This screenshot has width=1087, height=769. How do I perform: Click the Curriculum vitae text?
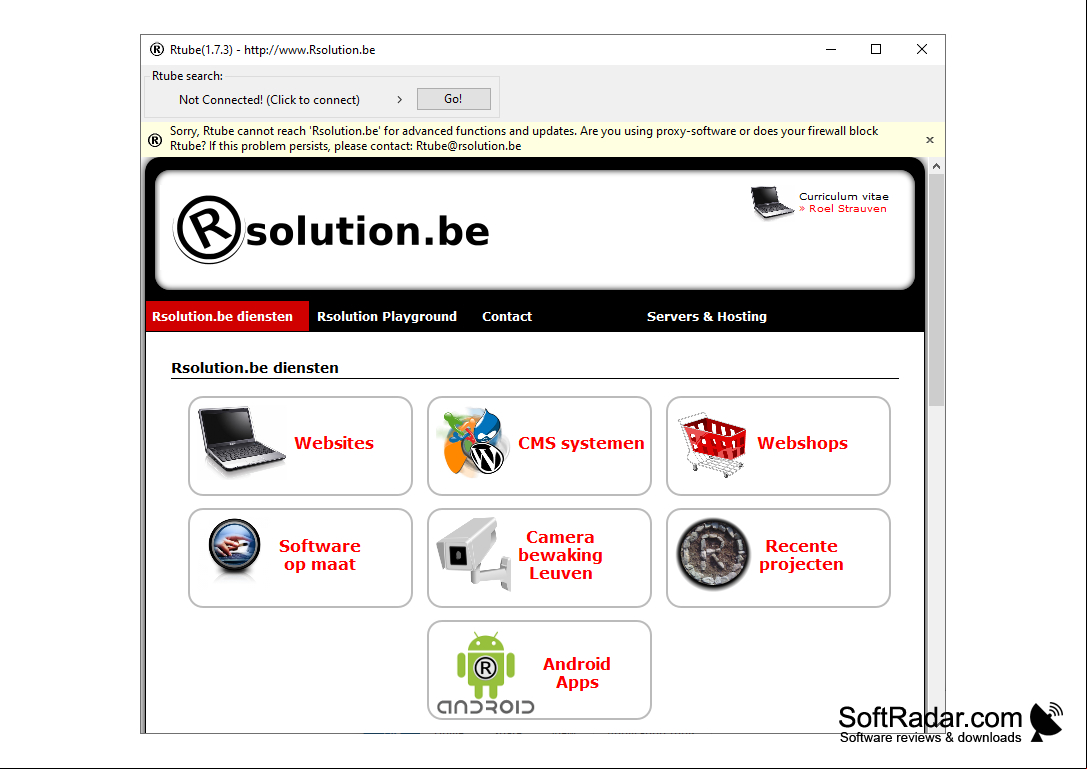[x=844, y=196]
